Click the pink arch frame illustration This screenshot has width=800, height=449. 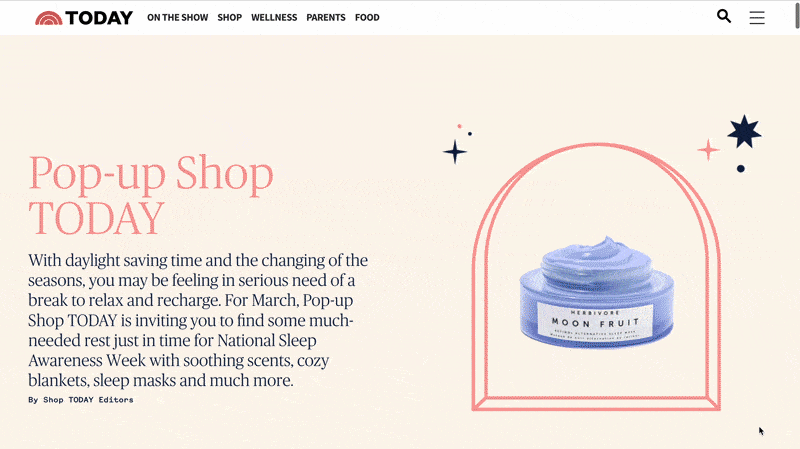(596, 277)
